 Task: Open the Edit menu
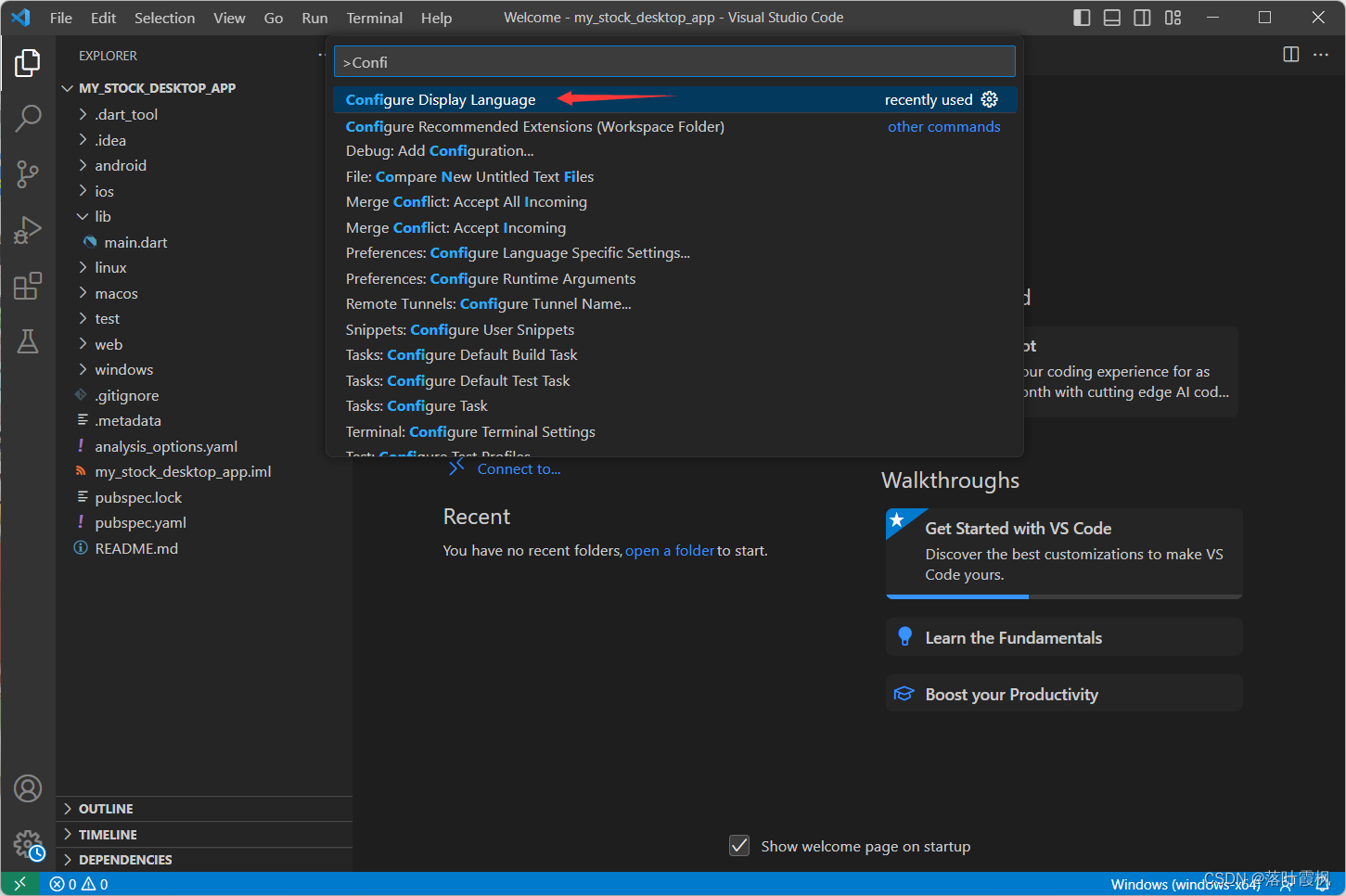coord(104,18)
